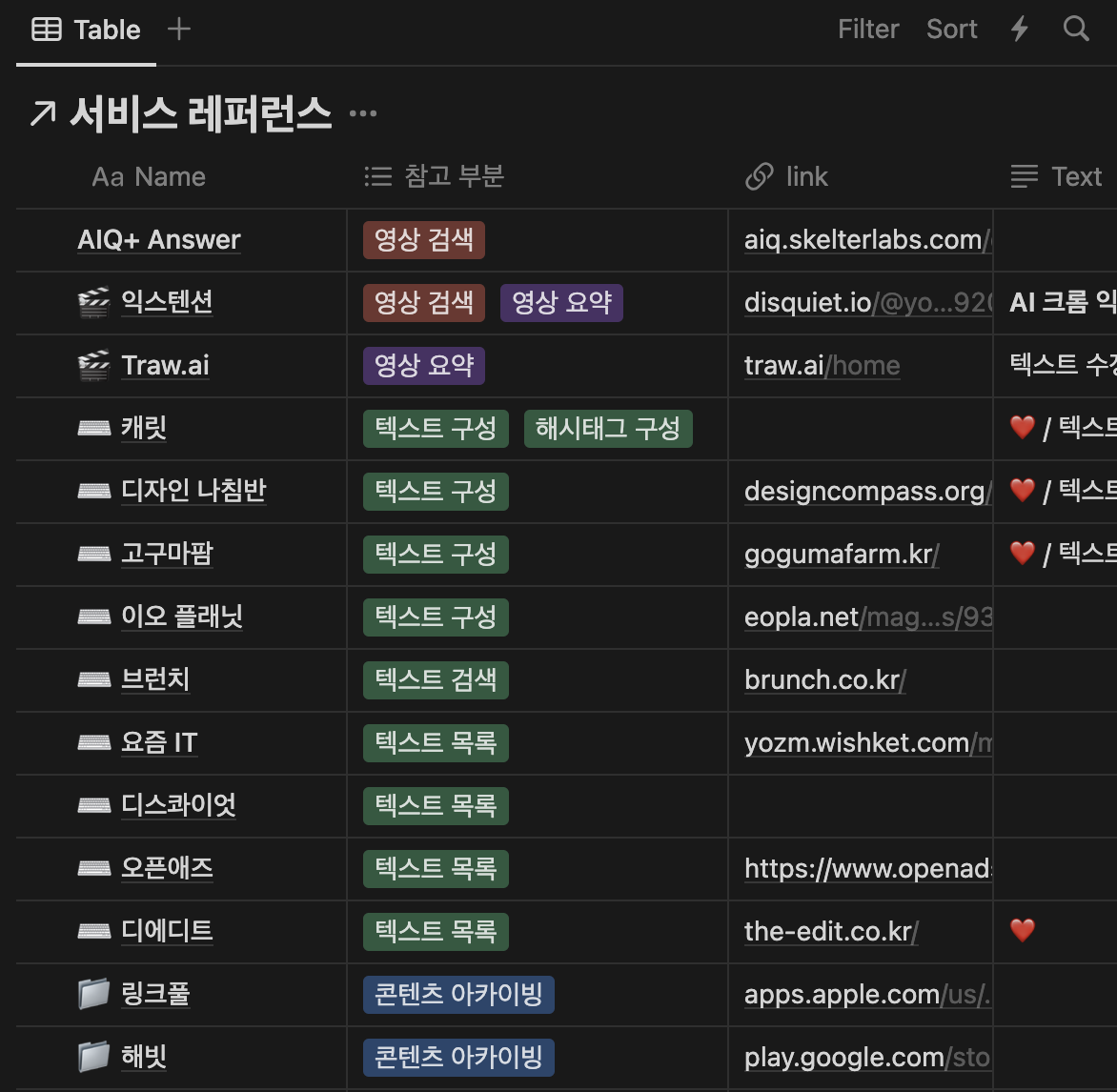Viewport: 1117px width, 1092px height.
Task: Click the folder icon of 링크풀
Action: coord(94,994)
